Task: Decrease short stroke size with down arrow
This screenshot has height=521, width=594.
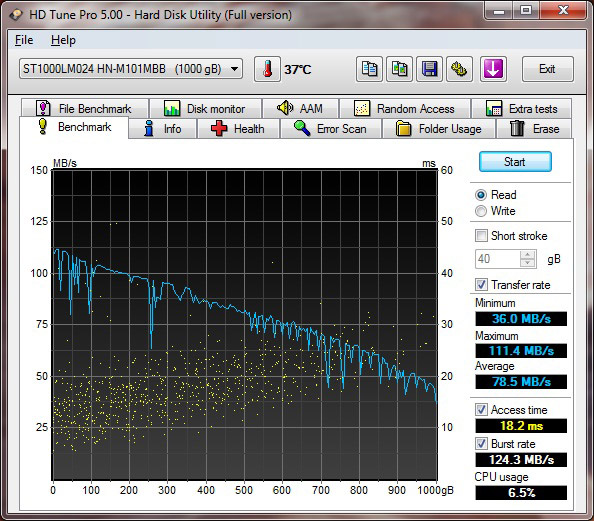Action: coord(528,263)
